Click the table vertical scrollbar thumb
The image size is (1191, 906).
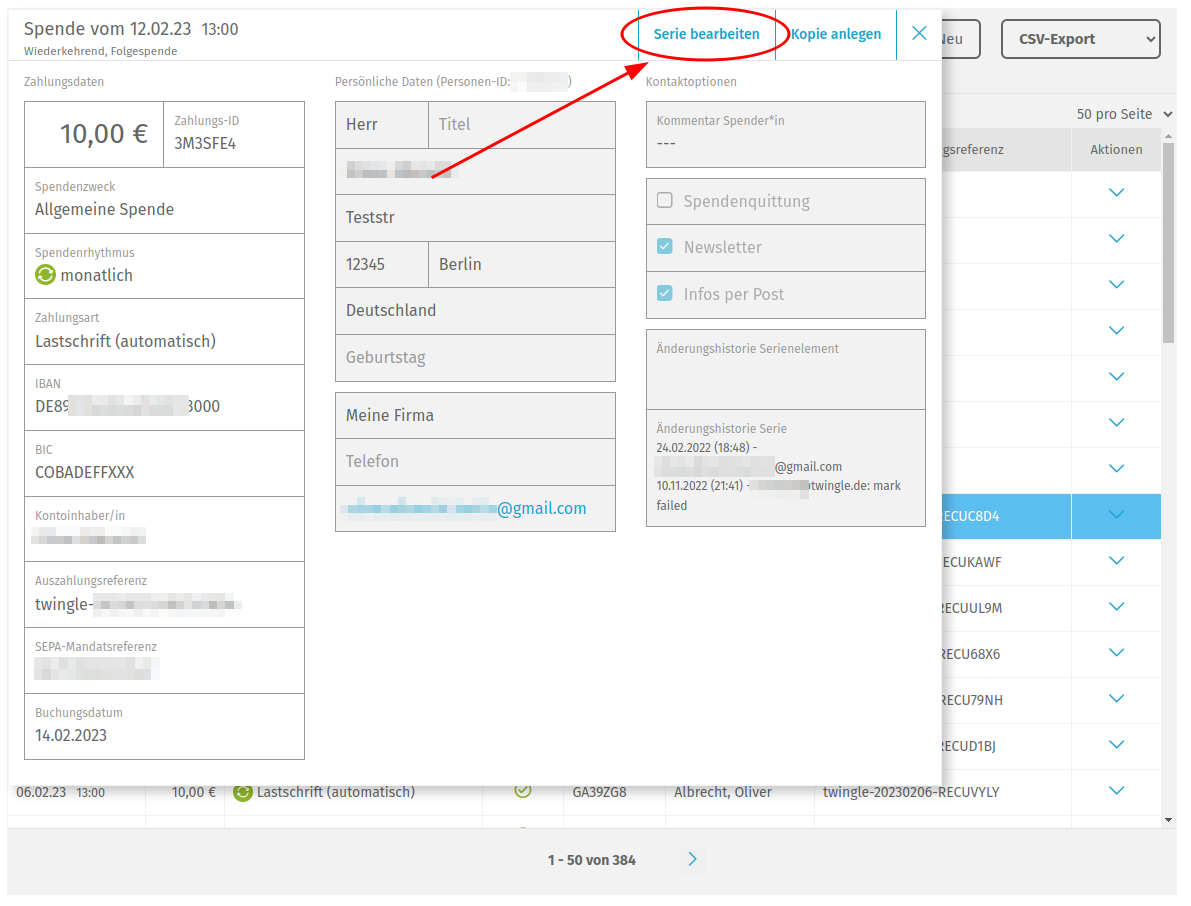1168,243
